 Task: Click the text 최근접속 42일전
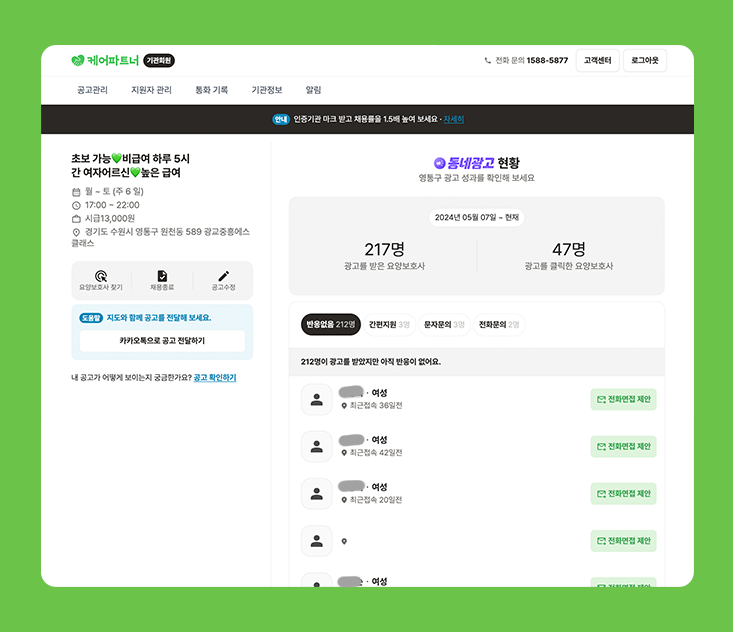click(x=376, y=453)
